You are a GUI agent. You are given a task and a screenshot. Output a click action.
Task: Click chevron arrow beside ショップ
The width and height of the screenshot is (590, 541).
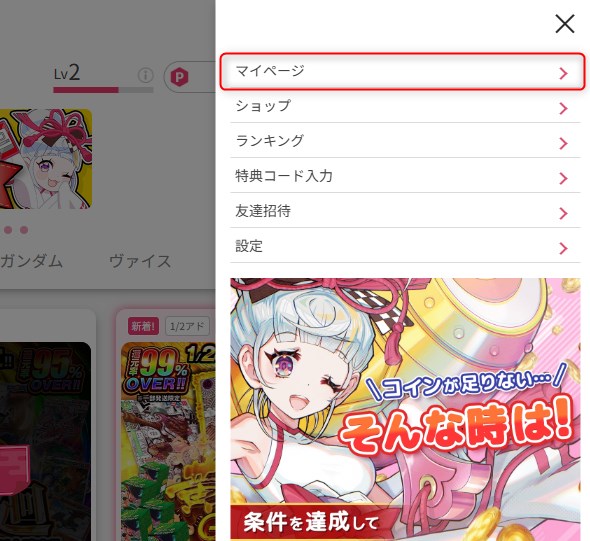[x=563, y=108]
